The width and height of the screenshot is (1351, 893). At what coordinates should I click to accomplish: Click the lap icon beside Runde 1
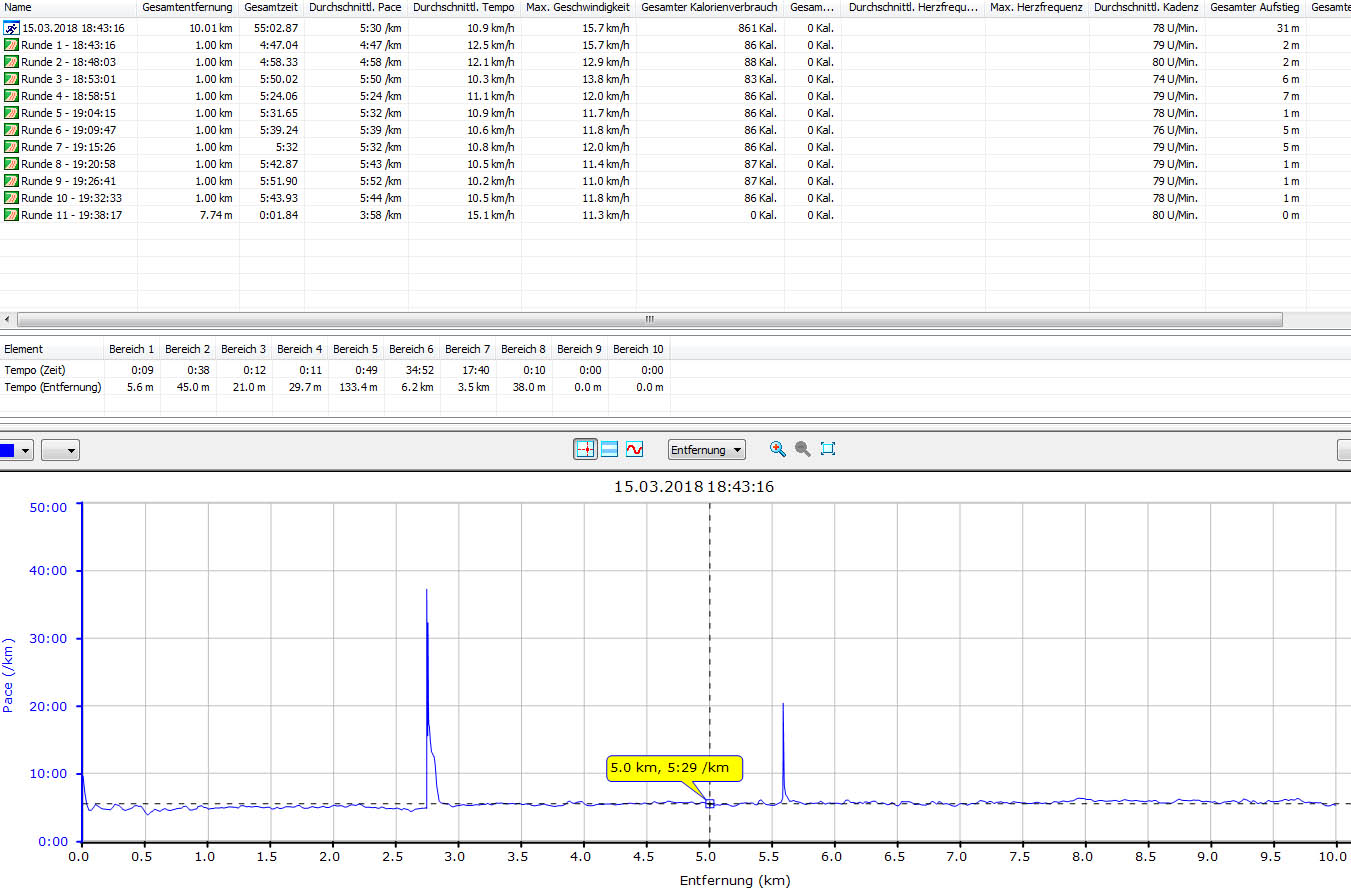11,45
